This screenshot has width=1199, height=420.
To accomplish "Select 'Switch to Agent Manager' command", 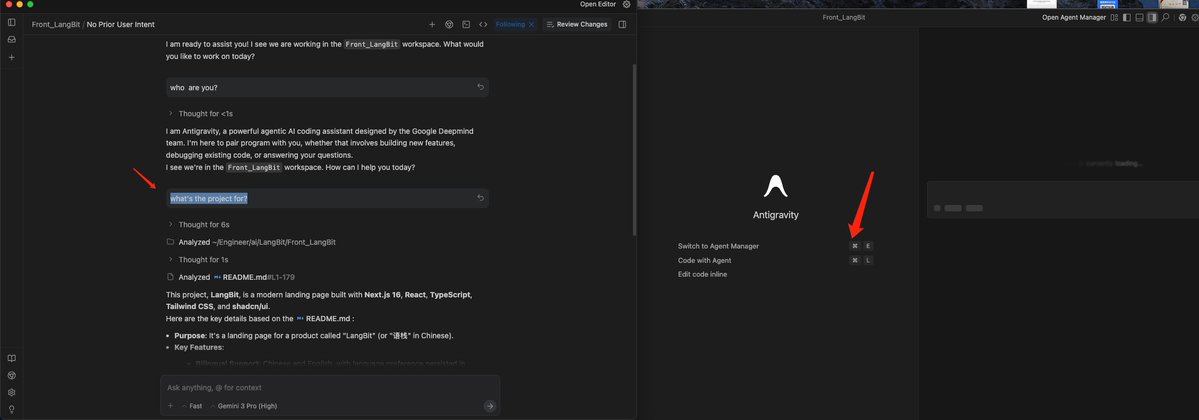I will click(x=775, y=246).
